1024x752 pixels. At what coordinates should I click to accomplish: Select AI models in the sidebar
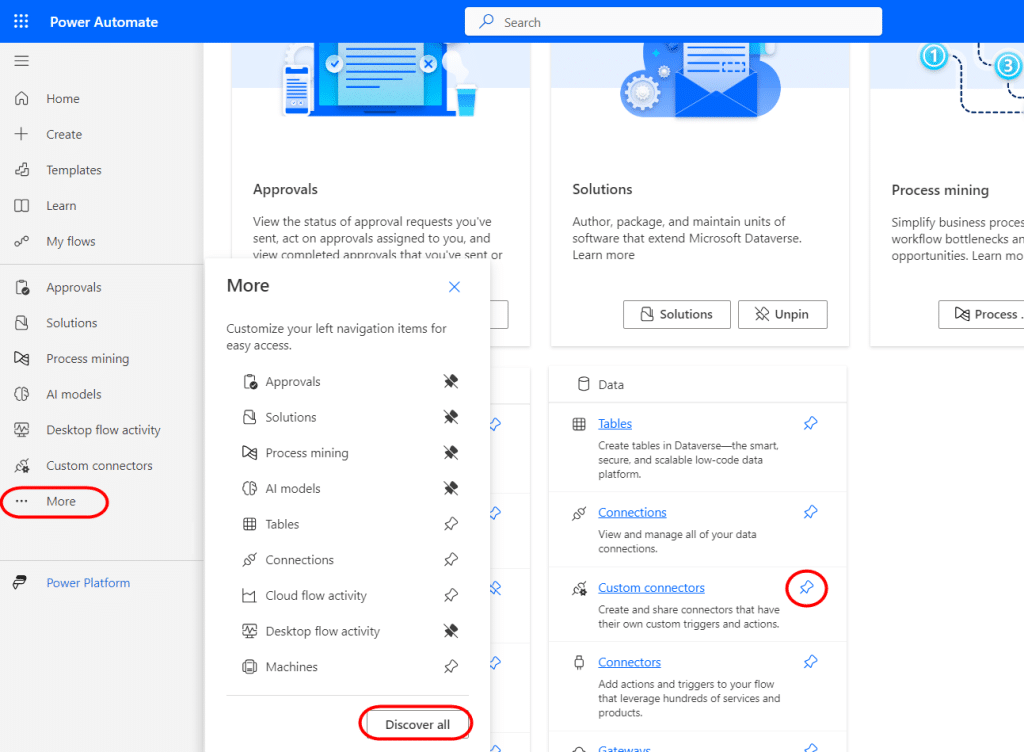[x=80, y=394]
